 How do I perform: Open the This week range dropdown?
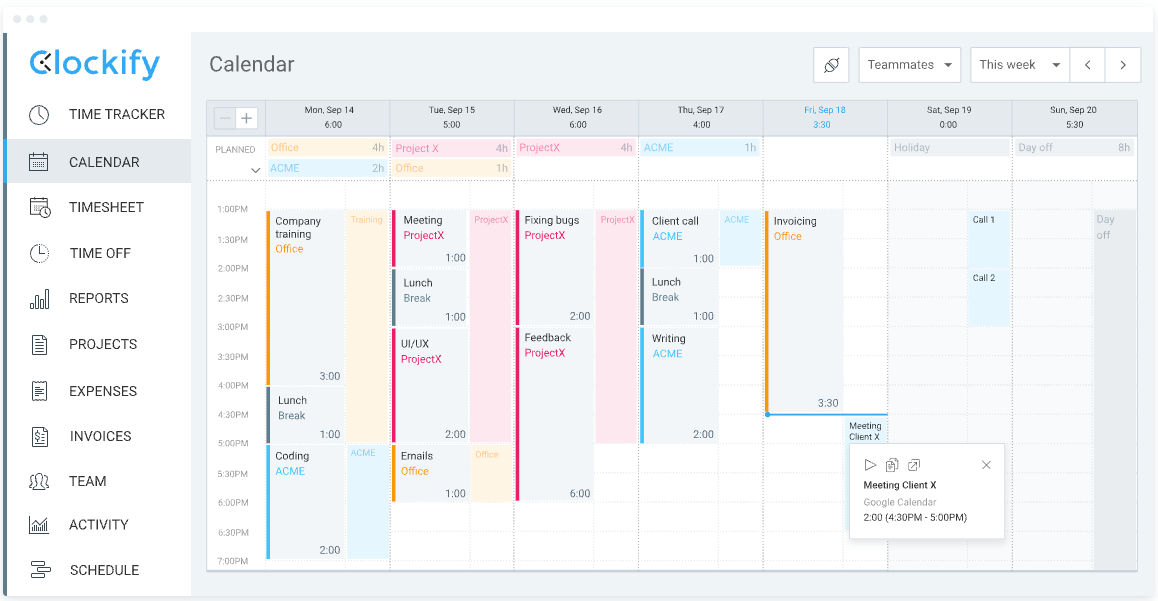coord(1020,65)
